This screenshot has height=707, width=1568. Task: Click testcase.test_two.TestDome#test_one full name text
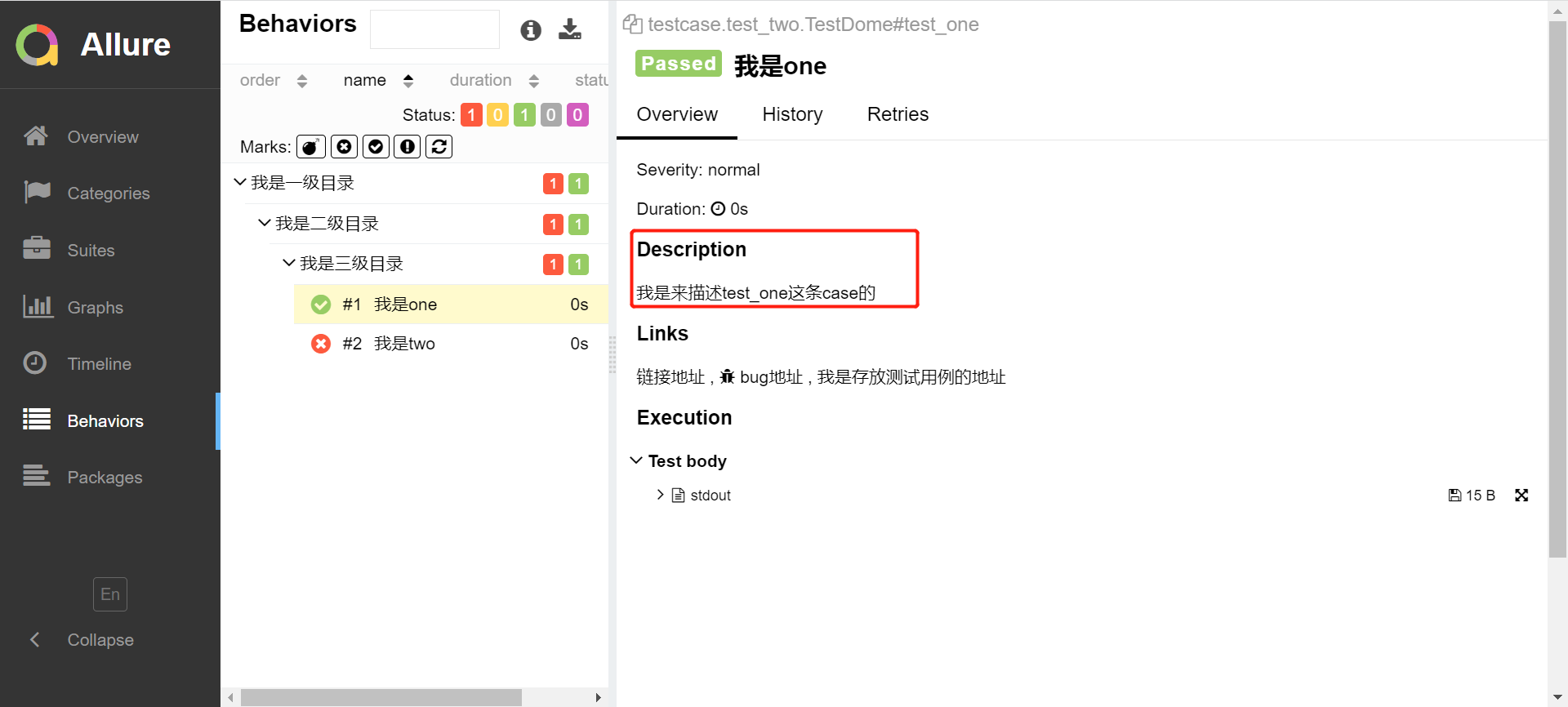click(x=813, y=24)
